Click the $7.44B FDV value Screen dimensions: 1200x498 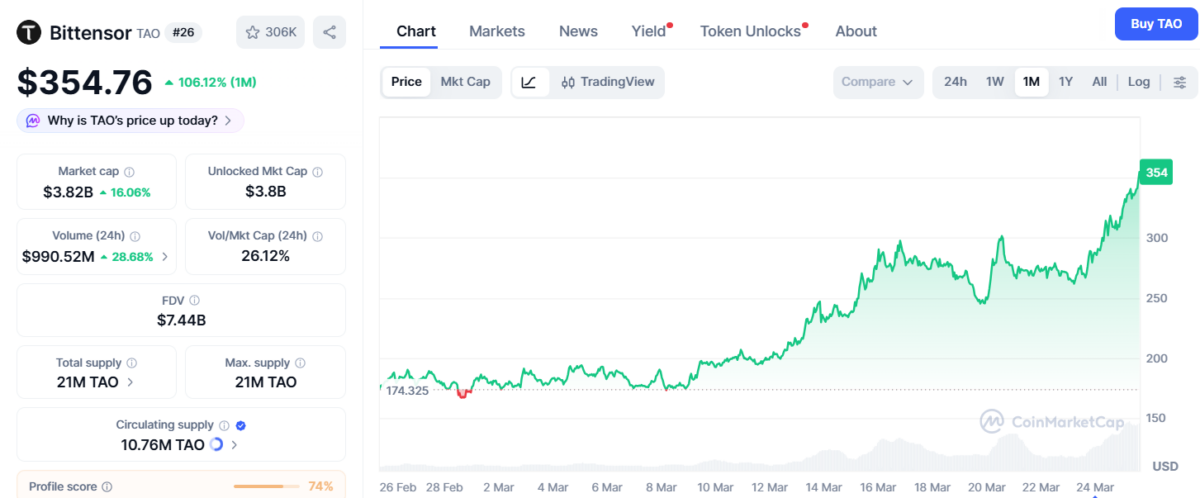coord(181,320)
